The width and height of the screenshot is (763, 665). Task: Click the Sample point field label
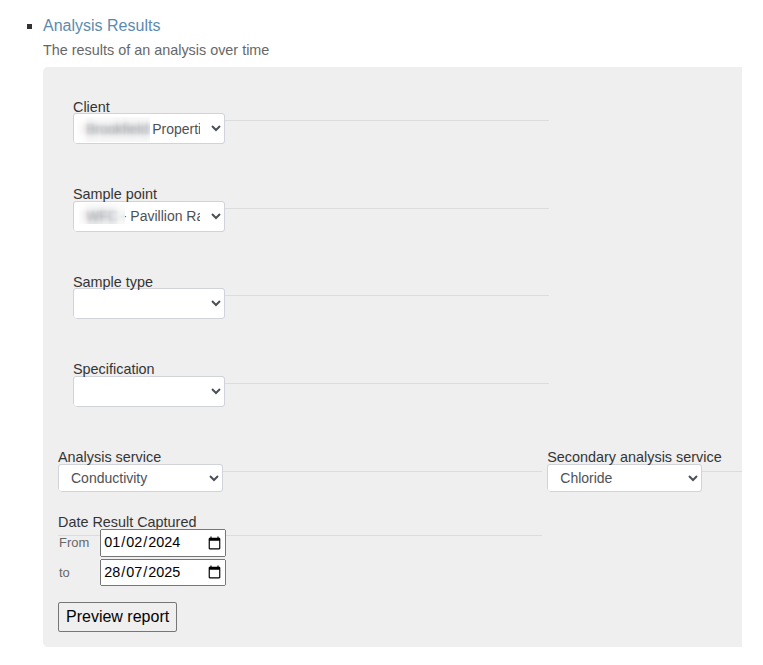115,194
